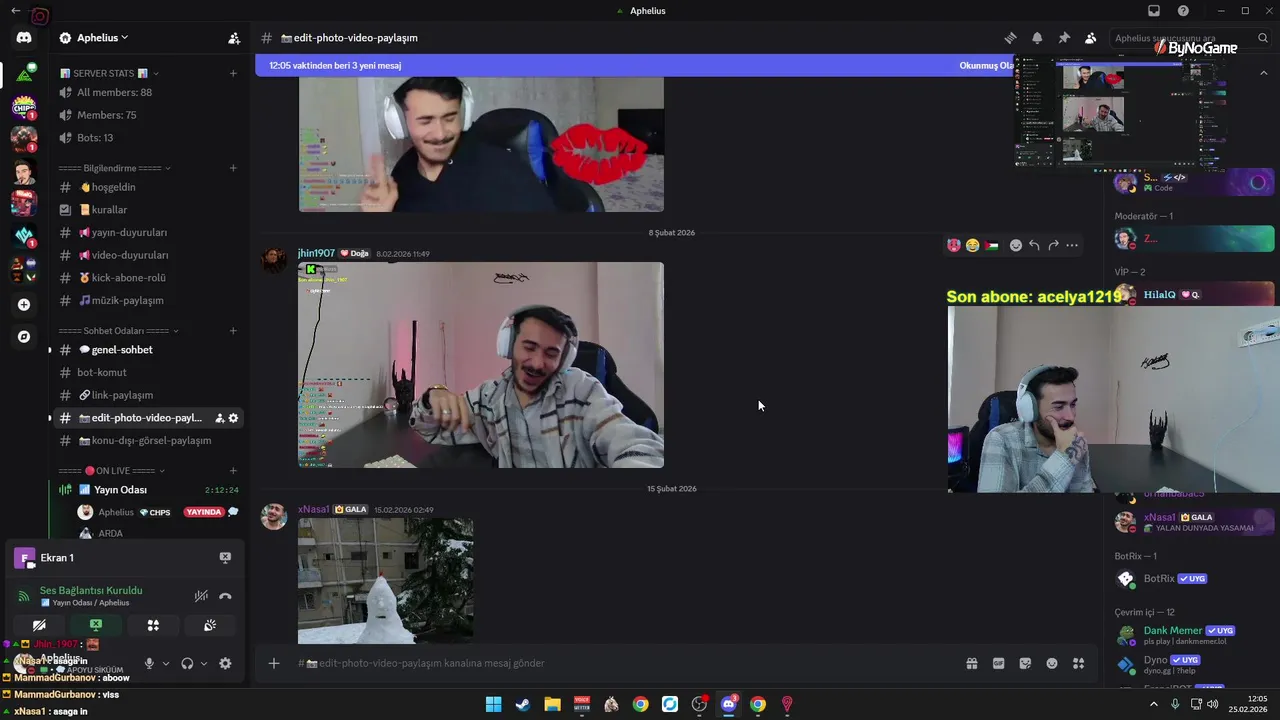Click Okunmuş Olarak mark-as-read button
The width and height of the screenshot is (1280, 720).
[987, 66]
